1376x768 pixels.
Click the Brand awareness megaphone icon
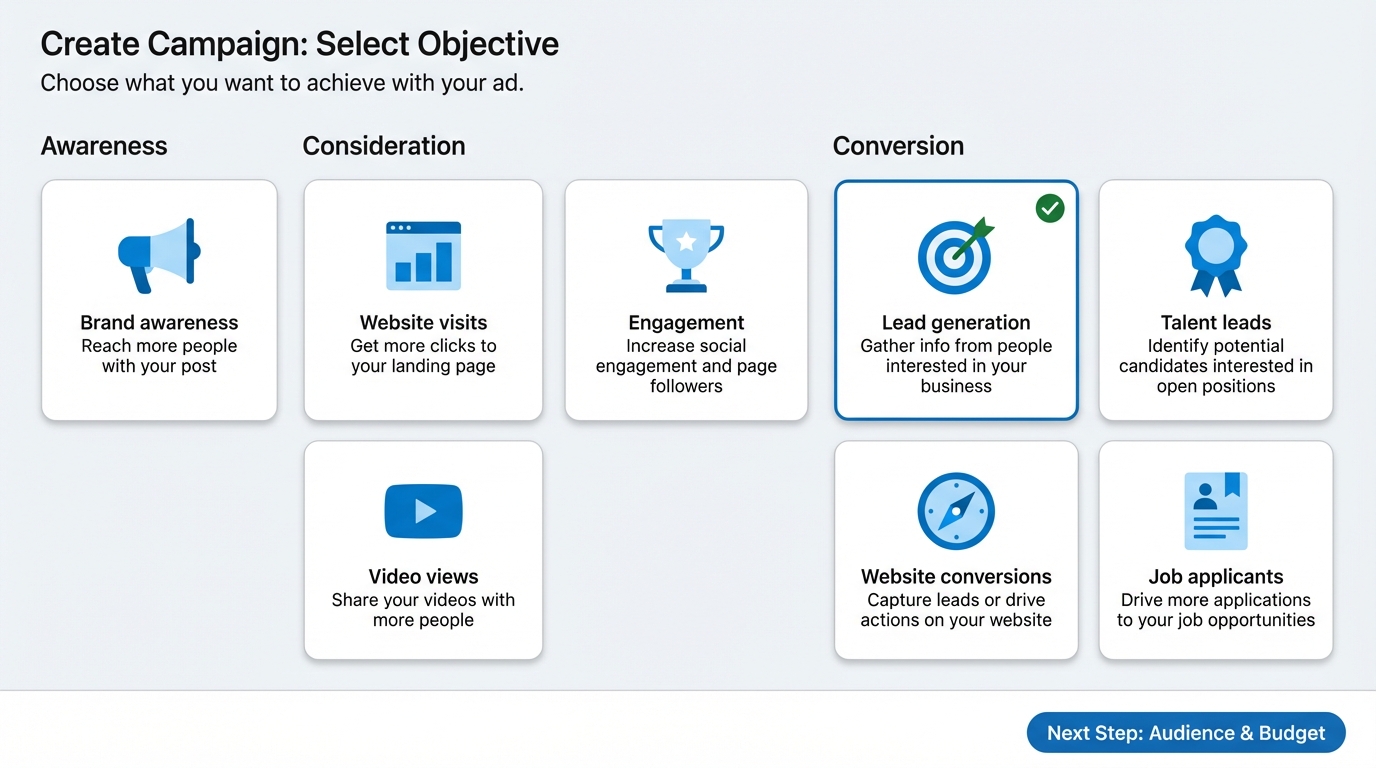[159, 256]
